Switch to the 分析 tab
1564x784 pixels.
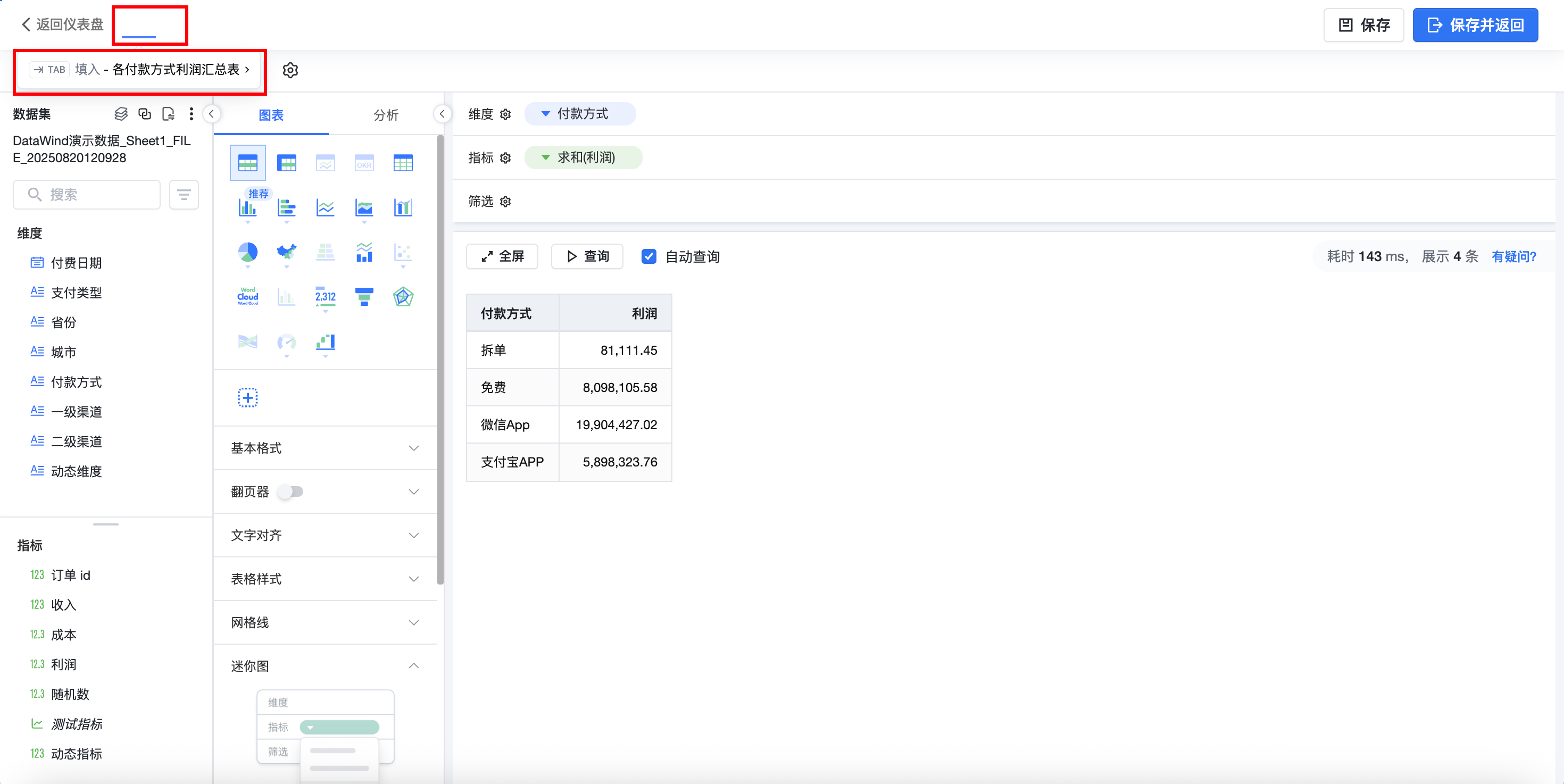coord(386,115)
